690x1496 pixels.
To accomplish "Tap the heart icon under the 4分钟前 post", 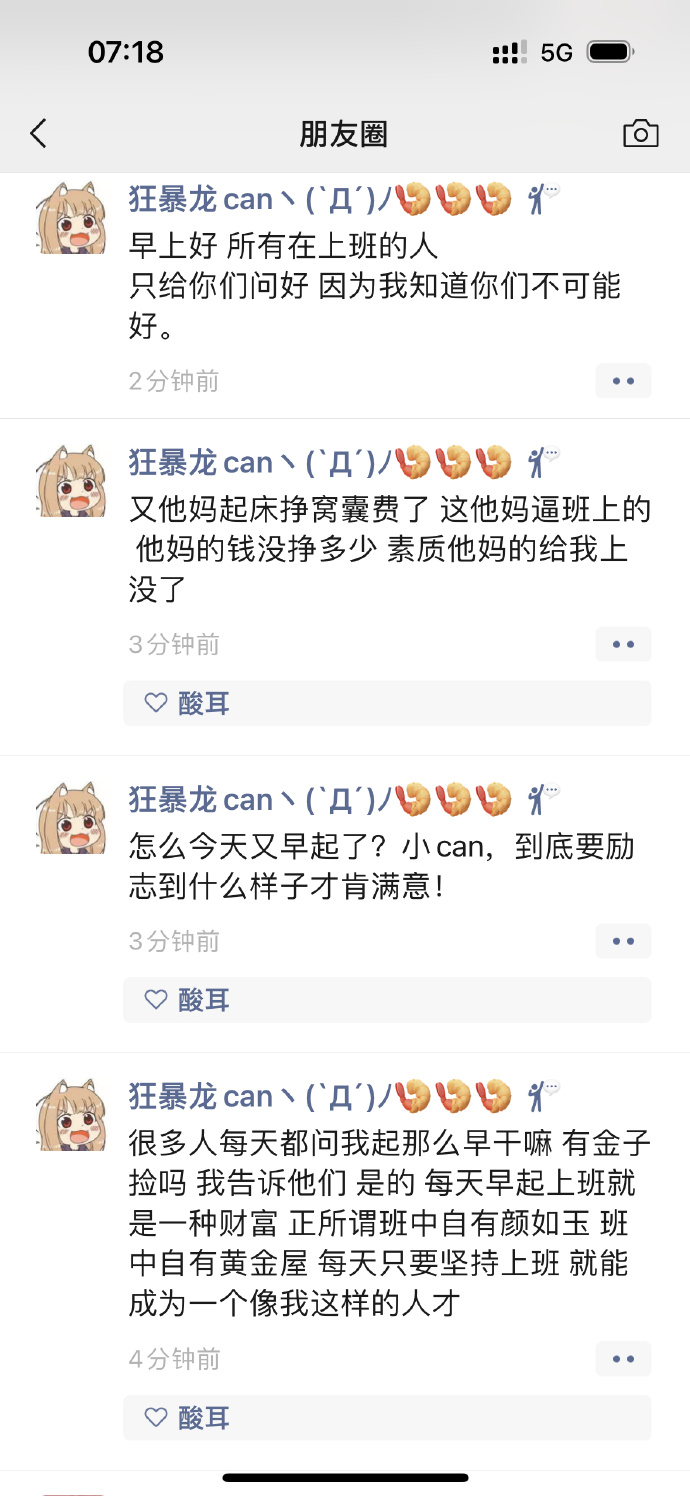I will [x=155, y=1418].
